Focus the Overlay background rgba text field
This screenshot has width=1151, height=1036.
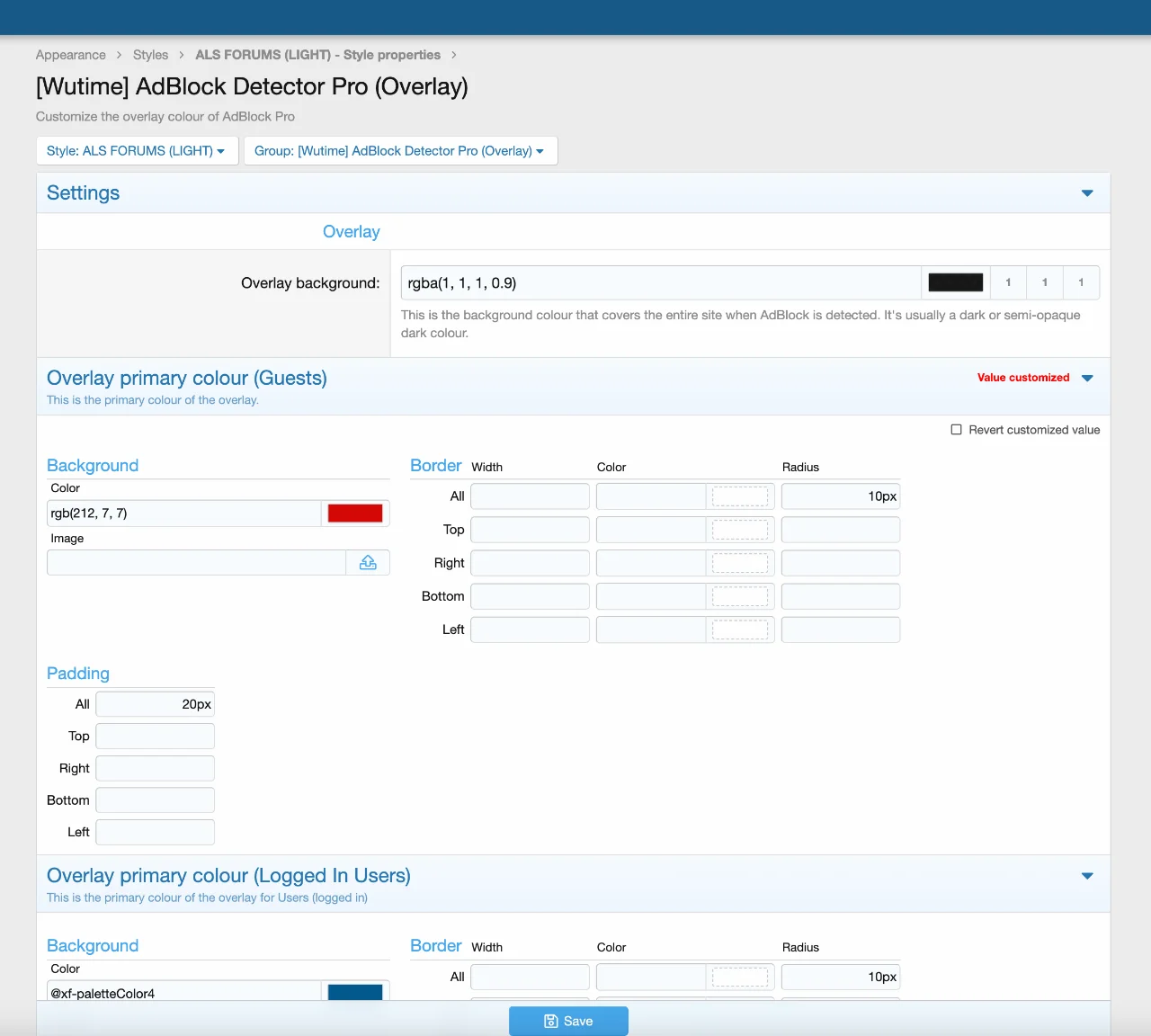tap(660, 283)
